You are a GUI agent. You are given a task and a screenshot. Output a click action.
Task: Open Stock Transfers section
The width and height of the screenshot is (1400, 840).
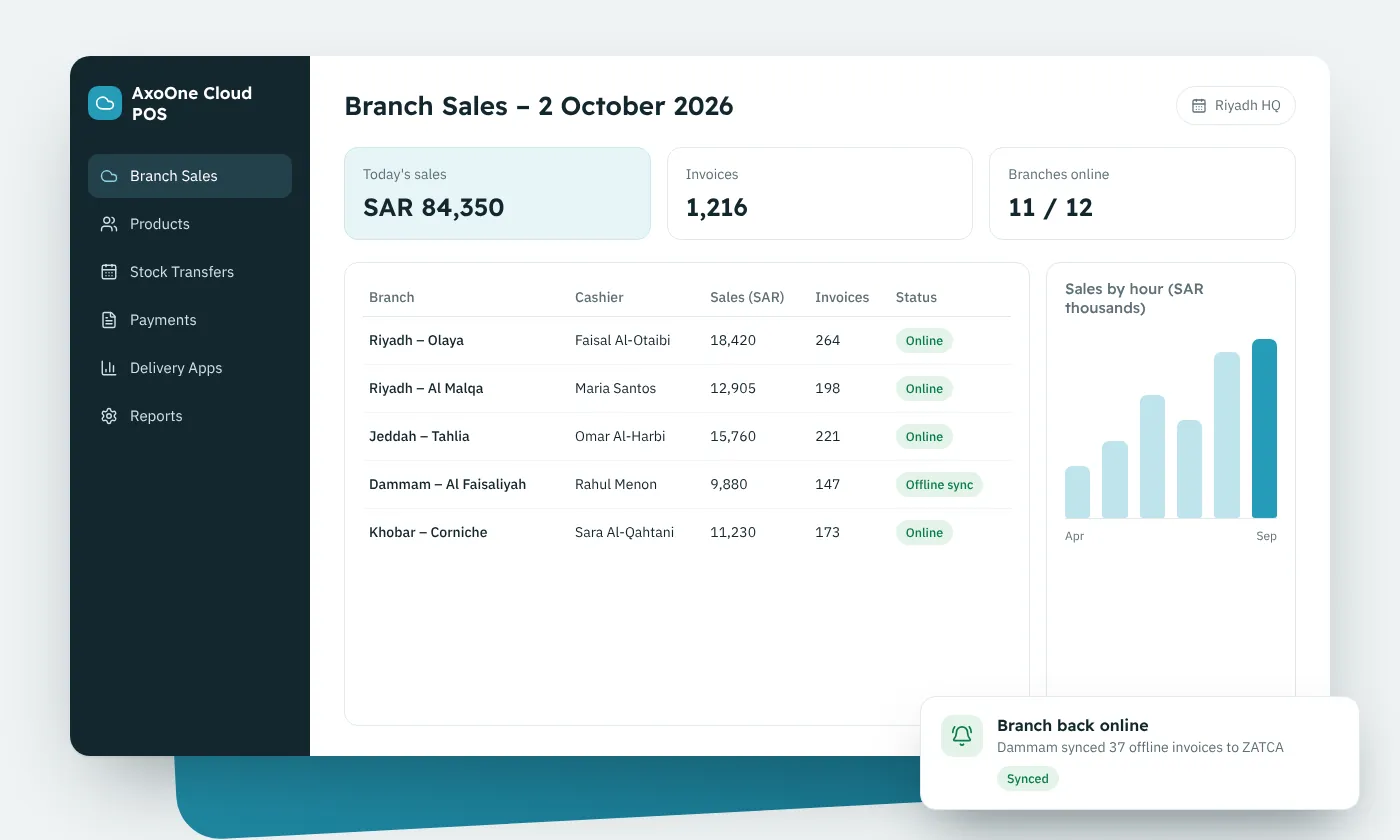(x=190, y=272)
